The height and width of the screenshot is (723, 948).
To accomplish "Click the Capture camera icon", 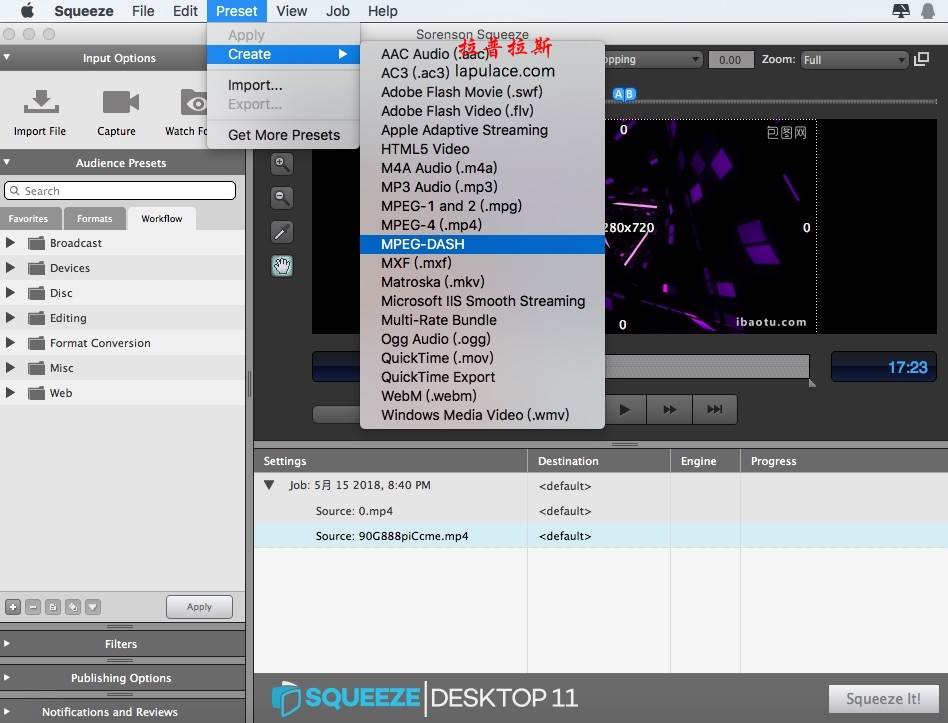I will tap(117, 103).
